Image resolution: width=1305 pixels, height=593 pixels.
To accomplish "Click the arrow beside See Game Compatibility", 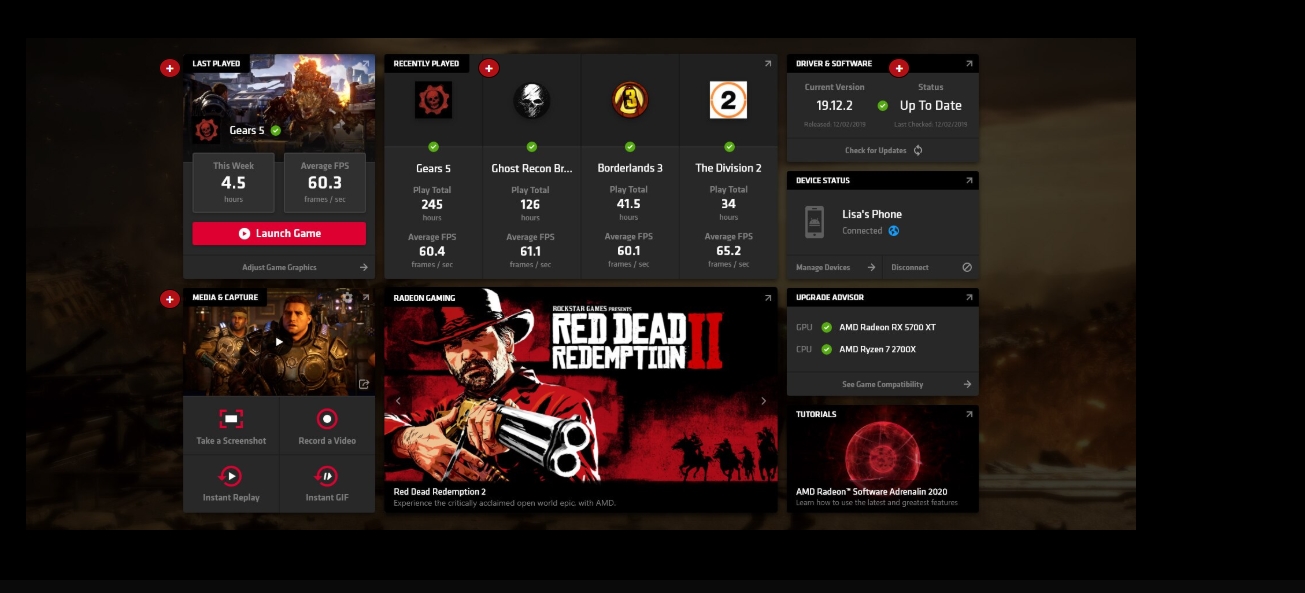I will click(967, 384).
